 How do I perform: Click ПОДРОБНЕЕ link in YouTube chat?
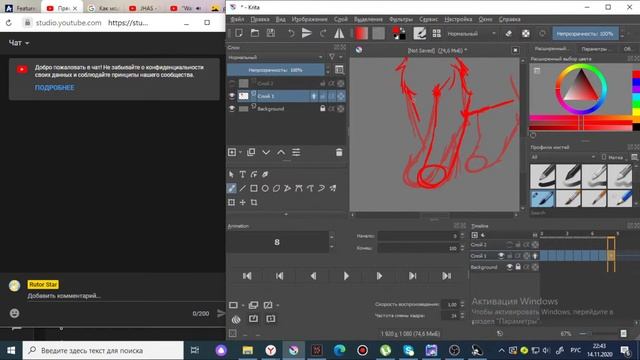pyautogui.click(x=55, y=88)
